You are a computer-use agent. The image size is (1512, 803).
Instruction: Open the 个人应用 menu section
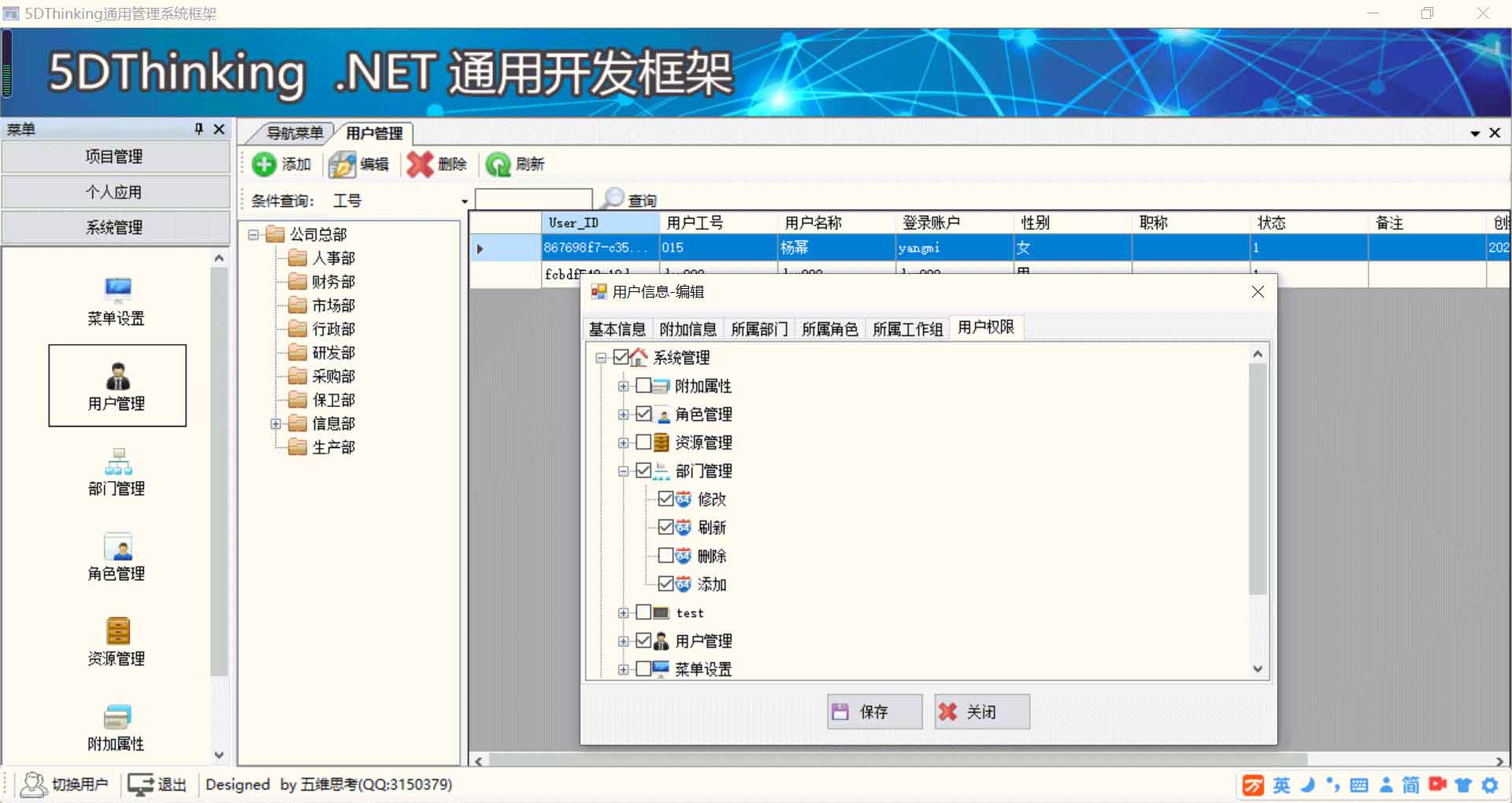115,192
